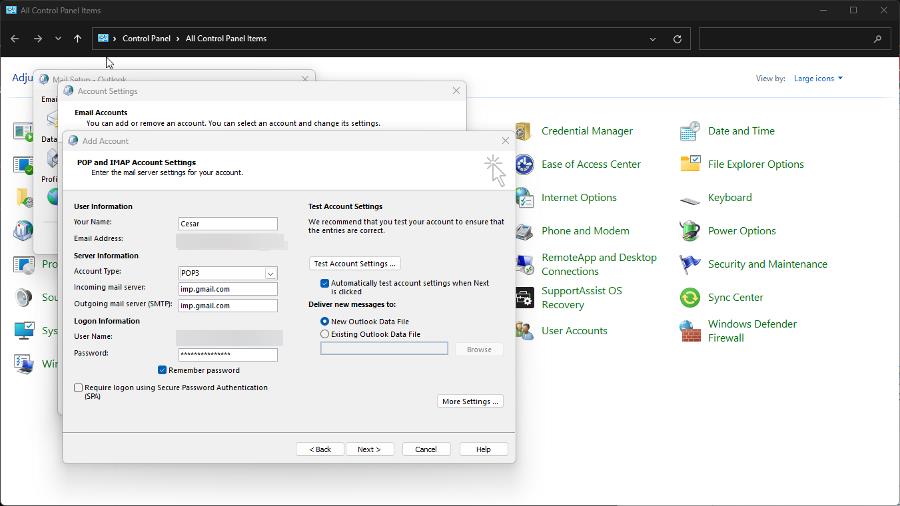Viewport: 900px width, 506px height.
Task: Click Control Panel breadcrumb
Action: pyautogui.click(x=146, y=38)
